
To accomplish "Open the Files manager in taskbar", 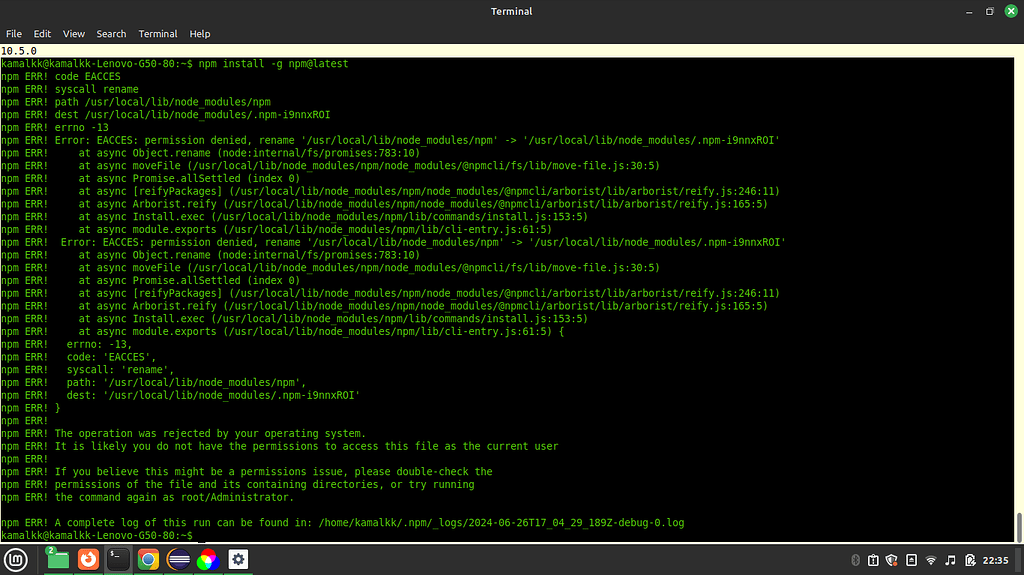I will pyautogui.click(x=58, y=559).
